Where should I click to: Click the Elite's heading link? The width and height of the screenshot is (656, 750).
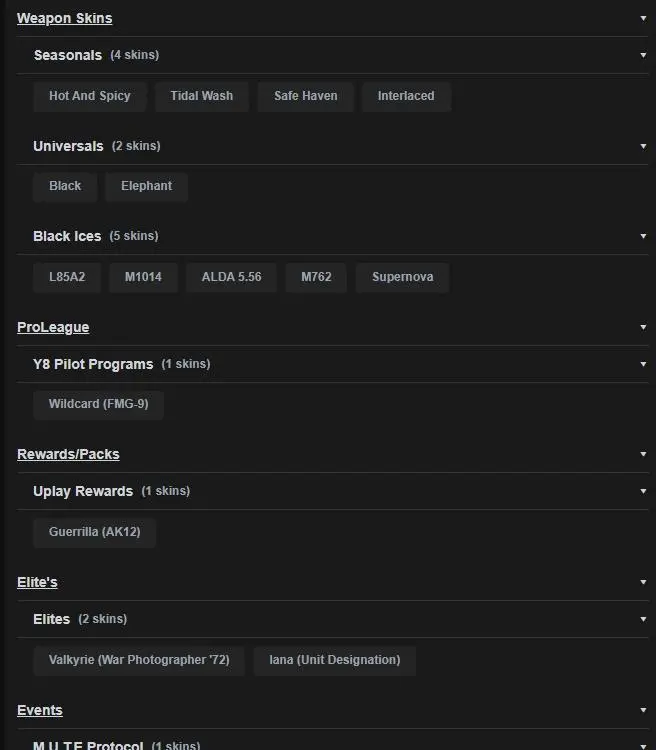tap(37, 582)
